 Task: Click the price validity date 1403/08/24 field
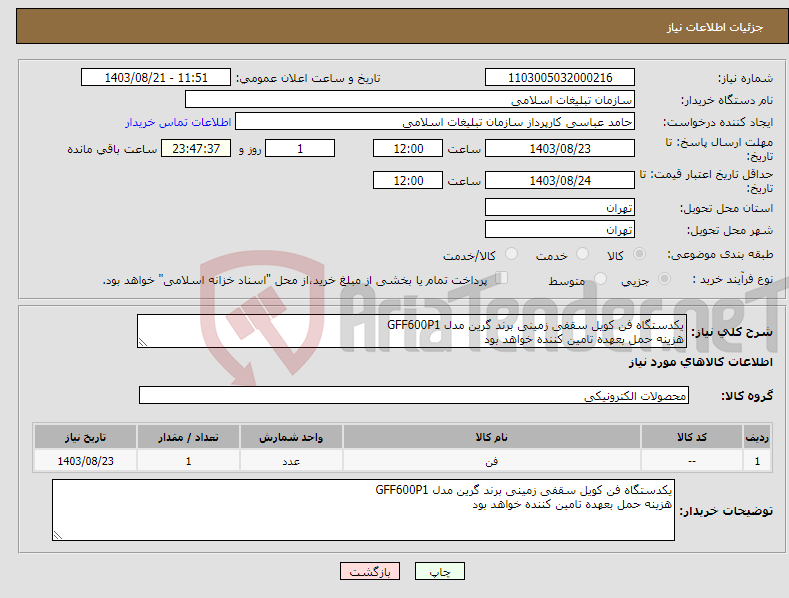[x=560, y=180]
